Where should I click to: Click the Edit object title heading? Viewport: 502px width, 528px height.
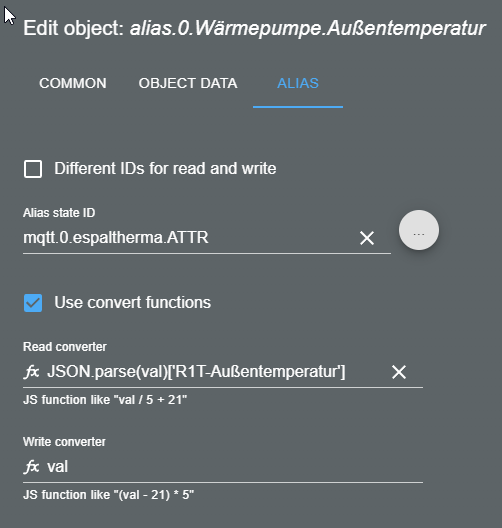point(254,28)
